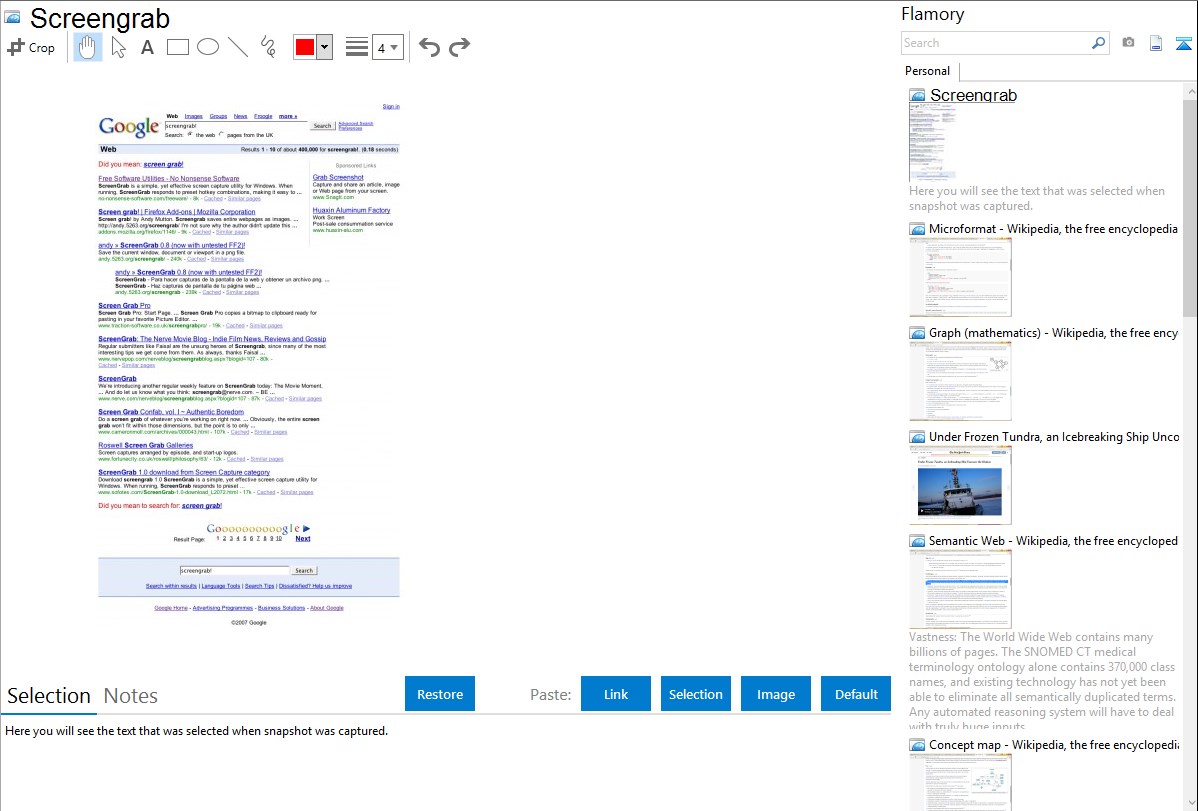Click the Paste Selection button
The height and width of the screenshot is (811, 1198).
coord(696,694)
